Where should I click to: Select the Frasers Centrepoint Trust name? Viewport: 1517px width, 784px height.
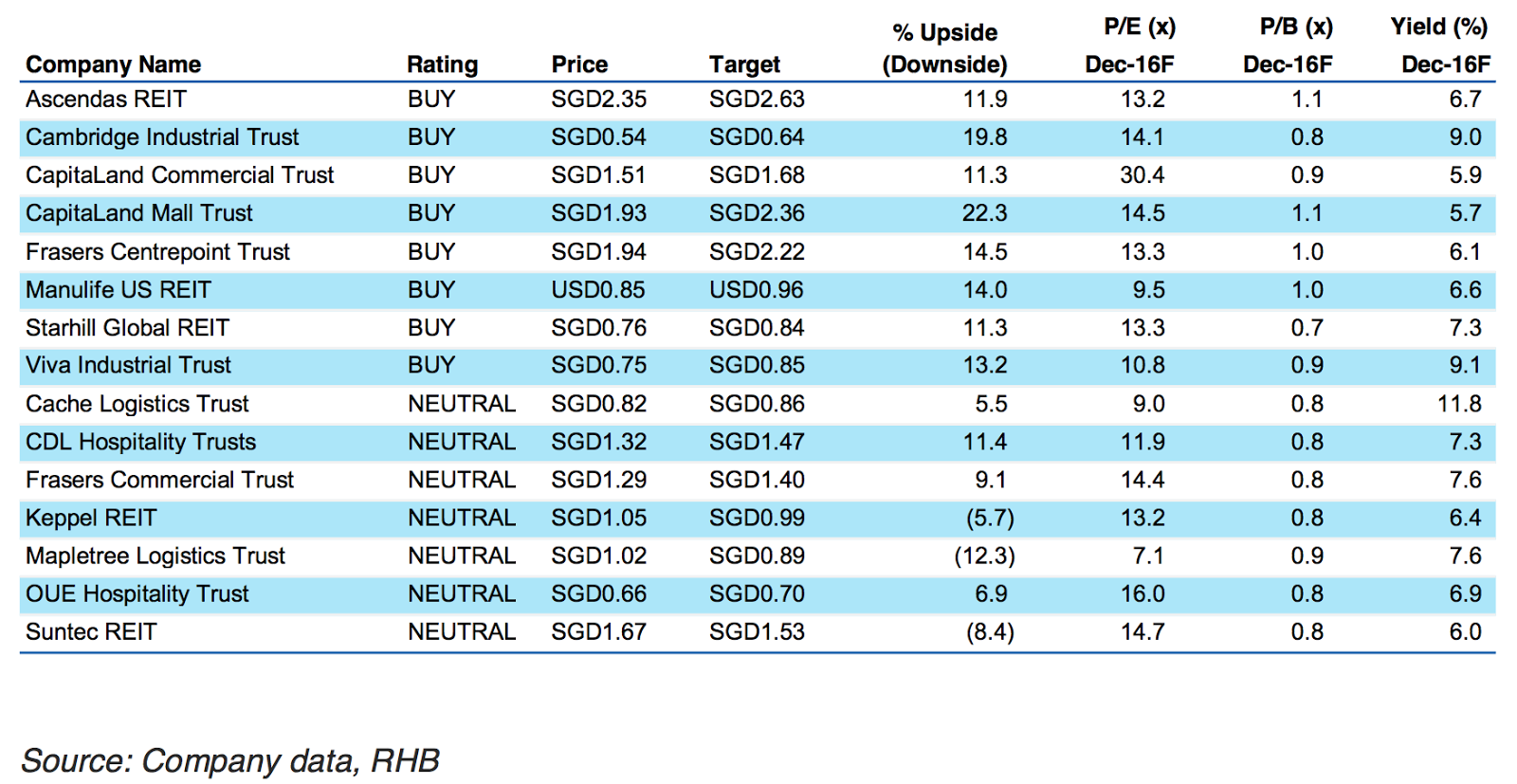point(157,252)
